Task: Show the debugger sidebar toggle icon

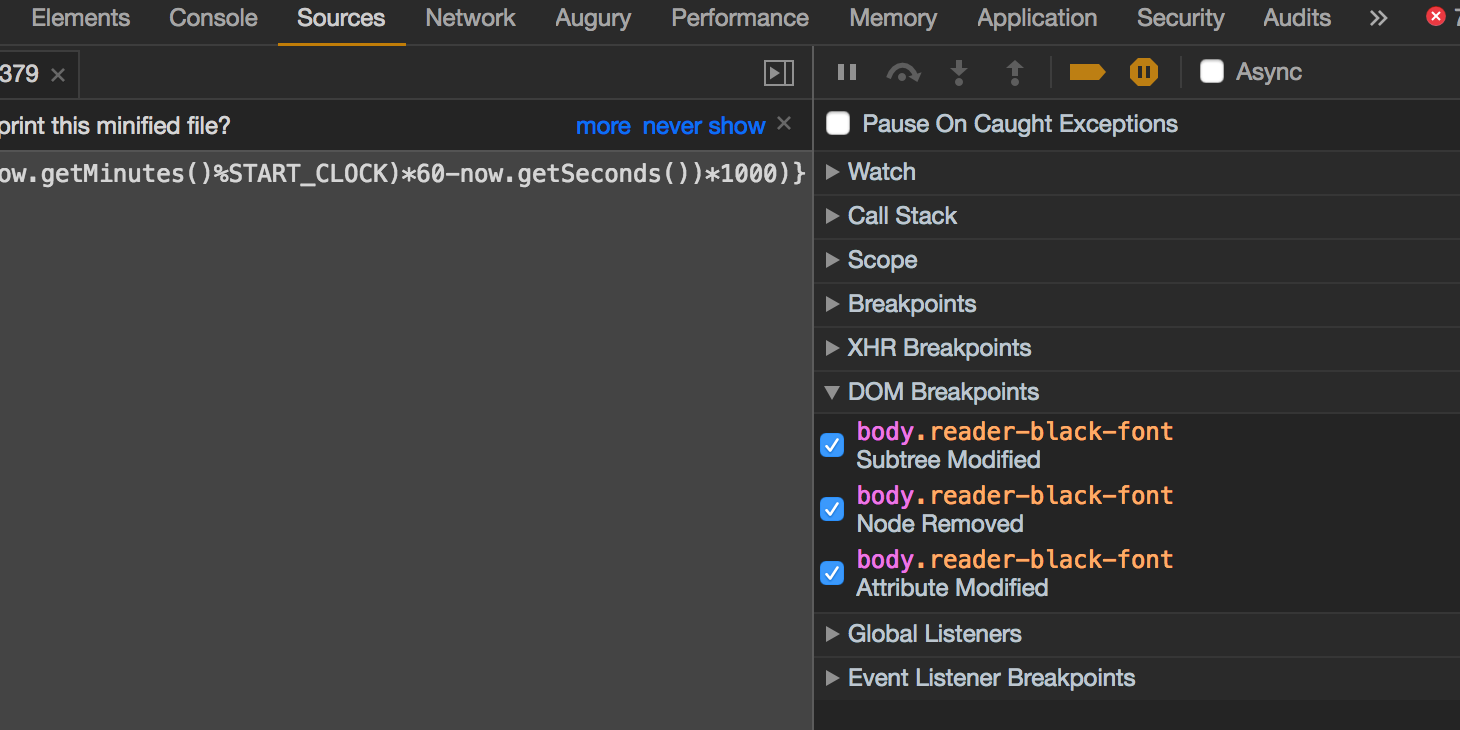Action: (779, 73)
